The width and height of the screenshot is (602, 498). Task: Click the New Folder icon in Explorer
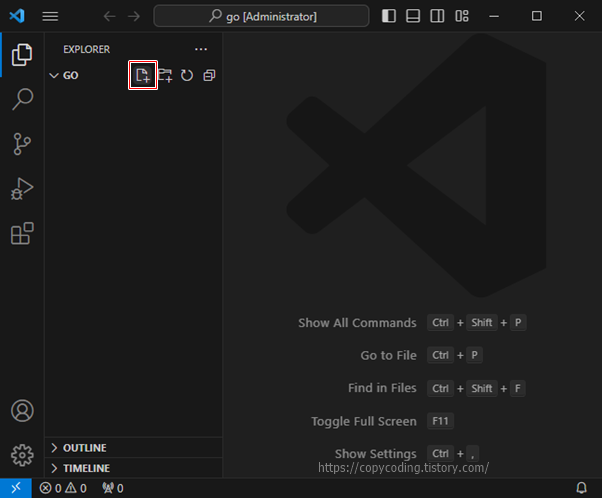coord(165,75)
